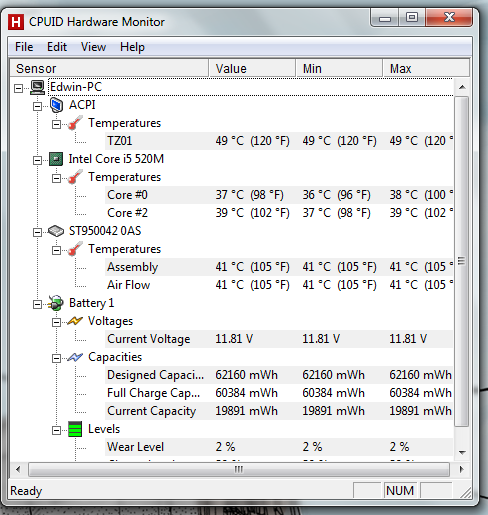Click the Voltages lightning icon
This screenshot has height=515, width=488.
pyautogui.click(x=75, y=321)
